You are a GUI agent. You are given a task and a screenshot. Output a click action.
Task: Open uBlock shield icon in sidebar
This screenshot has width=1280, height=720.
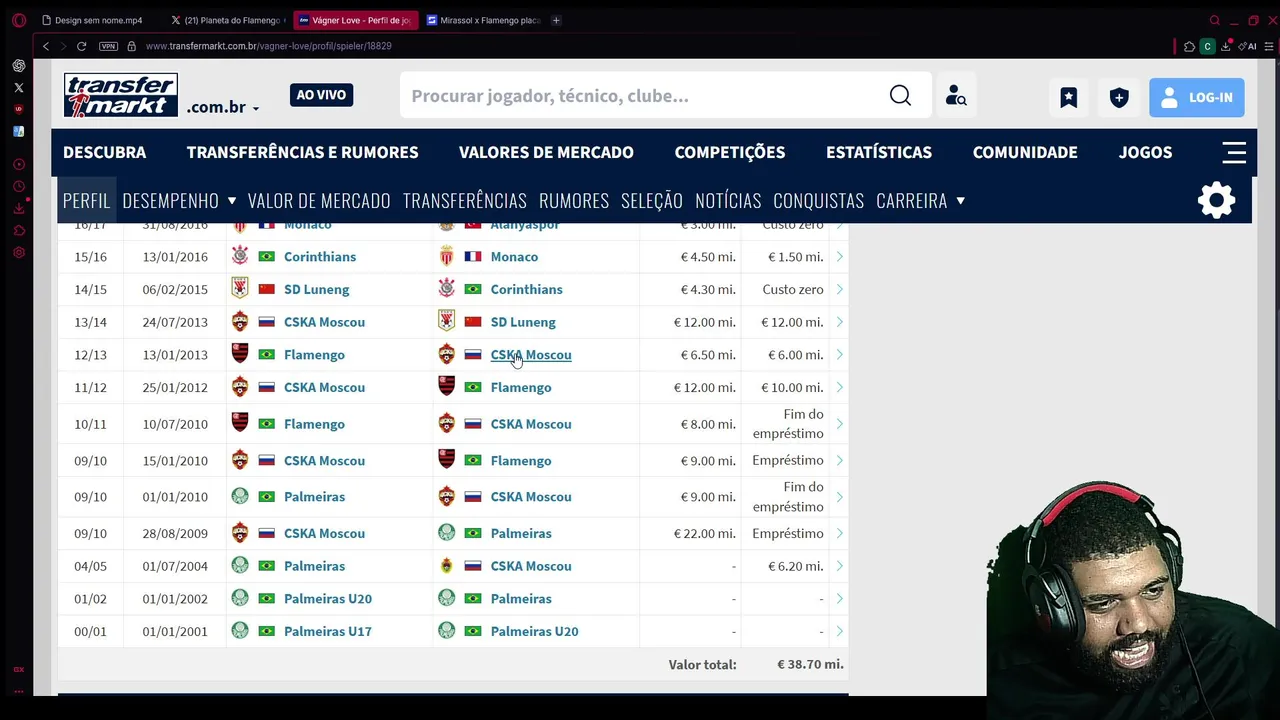[19, 109]
